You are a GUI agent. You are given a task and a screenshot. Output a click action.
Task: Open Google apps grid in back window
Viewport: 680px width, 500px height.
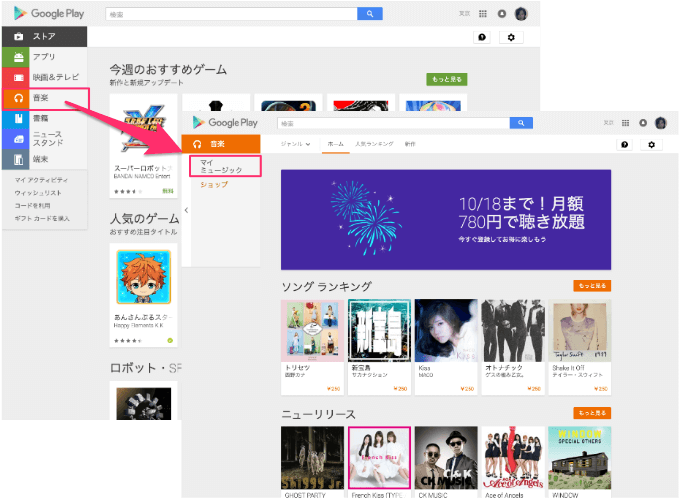coord(484,14)
